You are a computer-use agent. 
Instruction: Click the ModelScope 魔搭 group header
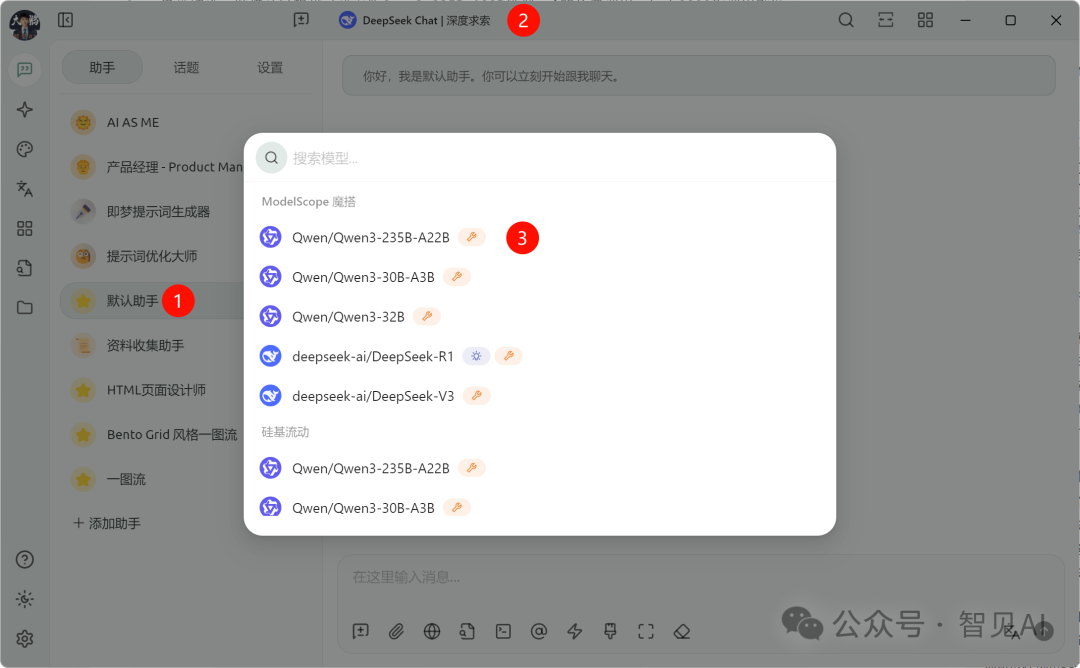(309, 202)
